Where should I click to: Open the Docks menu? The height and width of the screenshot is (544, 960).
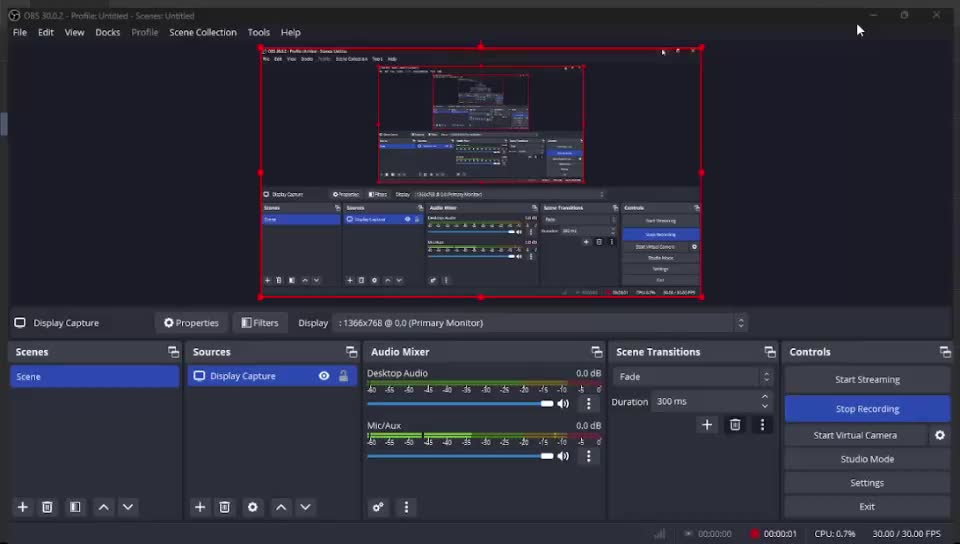click(108, 32)
